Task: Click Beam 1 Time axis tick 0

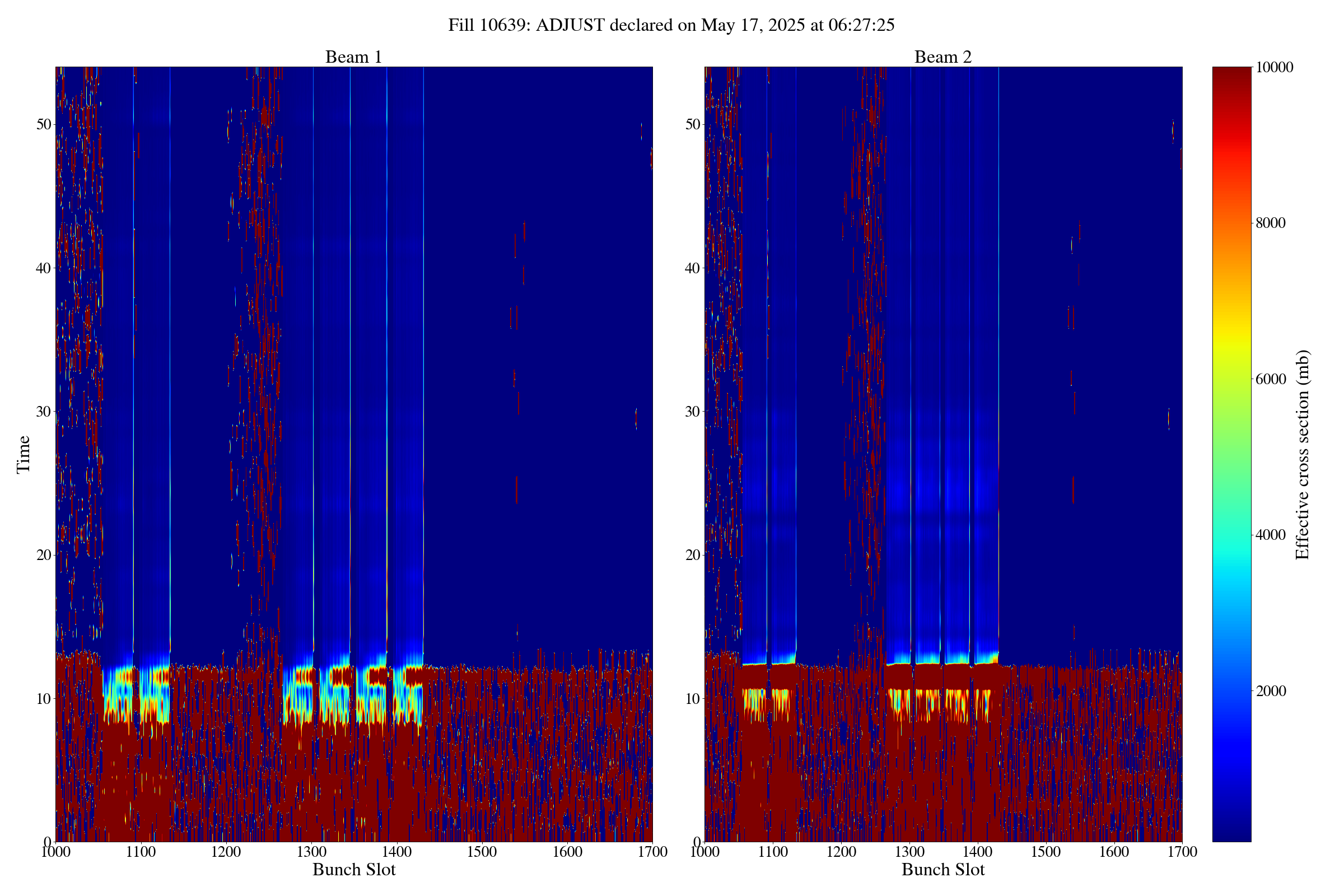Action: point(48,842)
